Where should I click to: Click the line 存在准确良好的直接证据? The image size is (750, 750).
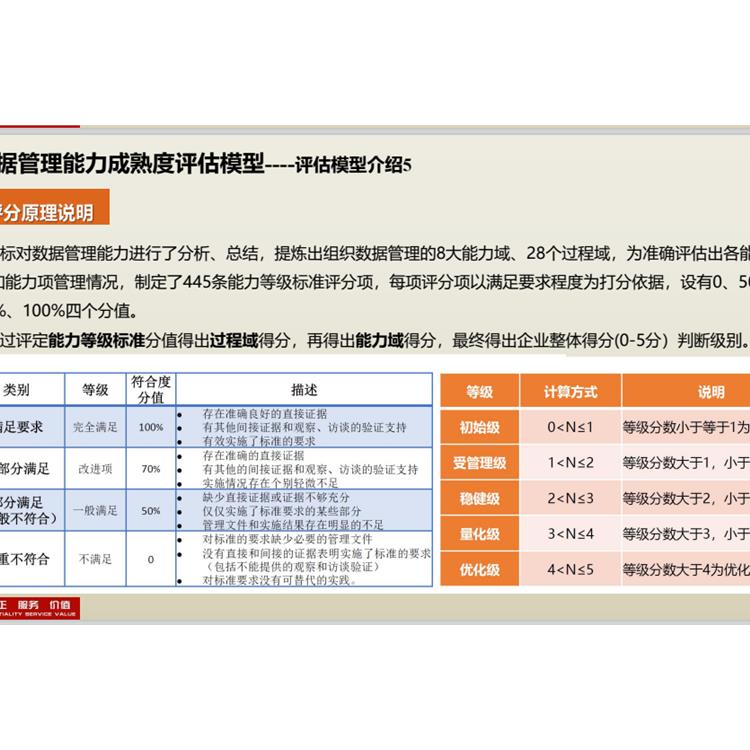[x=265, y=414]
